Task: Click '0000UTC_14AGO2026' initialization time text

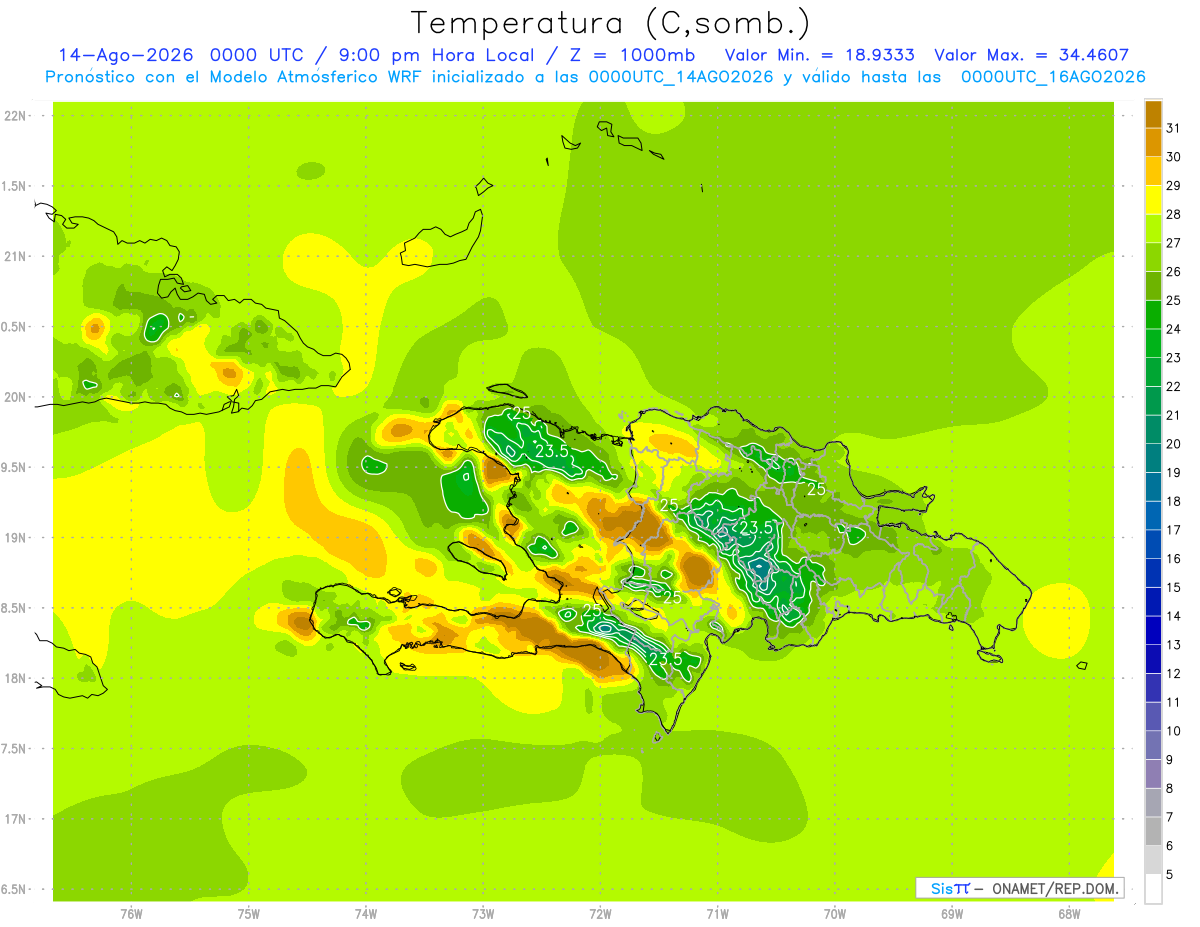Action: click(x=681, y=77)
